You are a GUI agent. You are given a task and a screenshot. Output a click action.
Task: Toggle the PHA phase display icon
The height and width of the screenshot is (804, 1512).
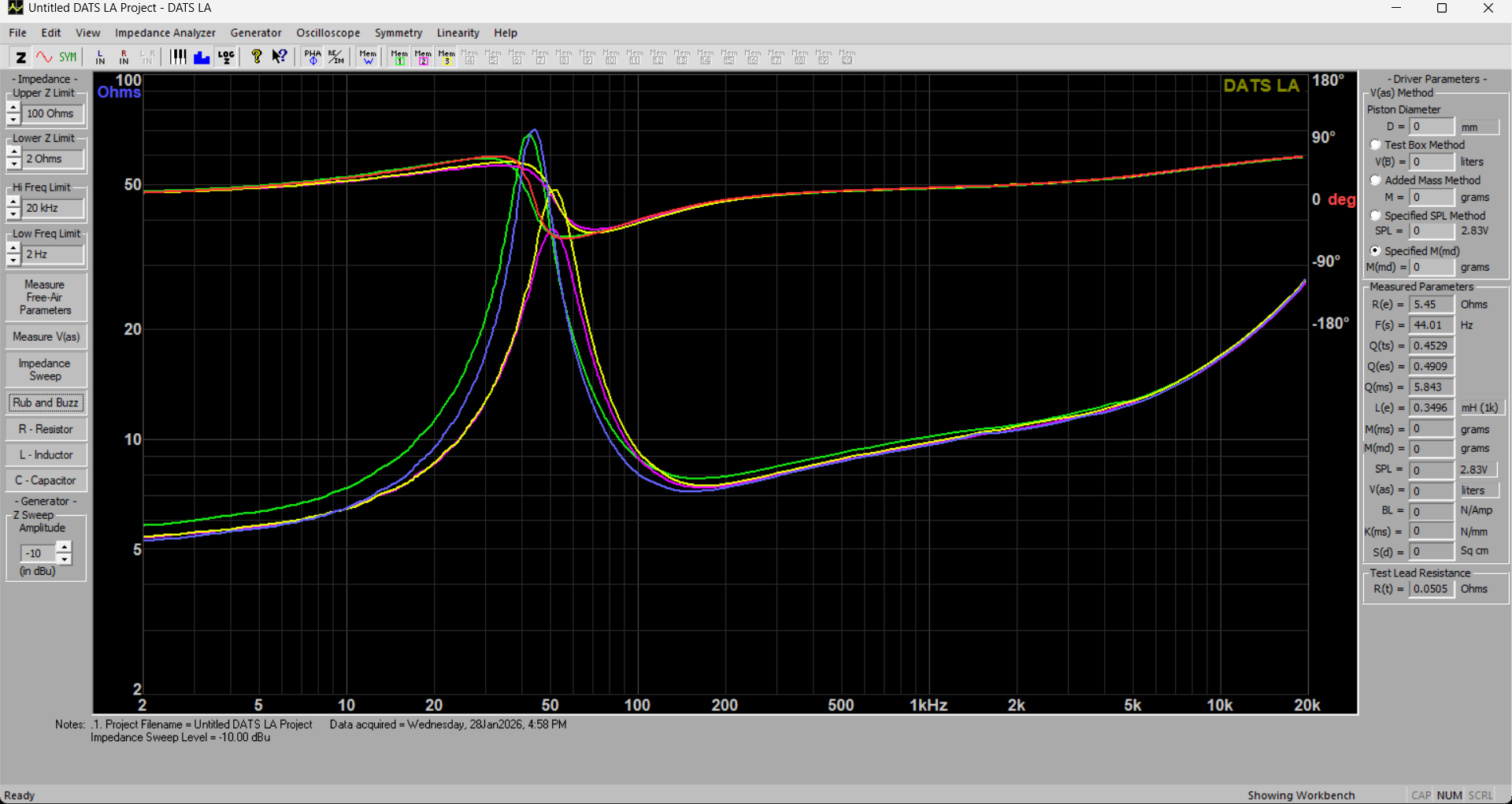pos(313,57)
